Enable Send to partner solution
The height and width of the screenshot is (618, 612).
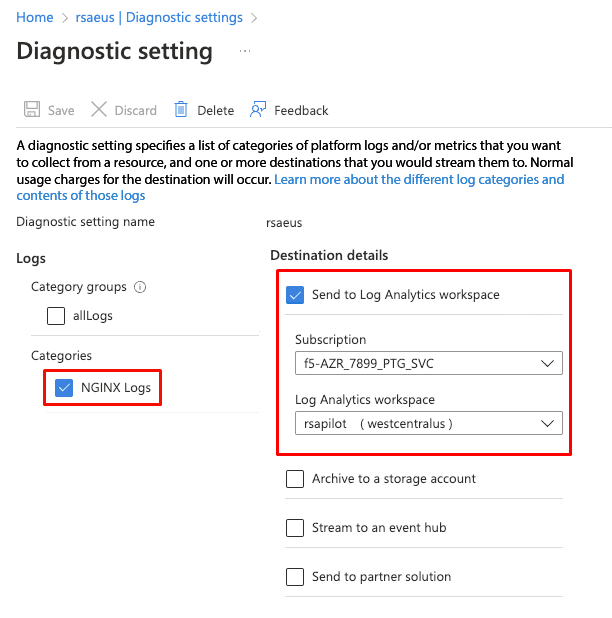pos(295,577)
